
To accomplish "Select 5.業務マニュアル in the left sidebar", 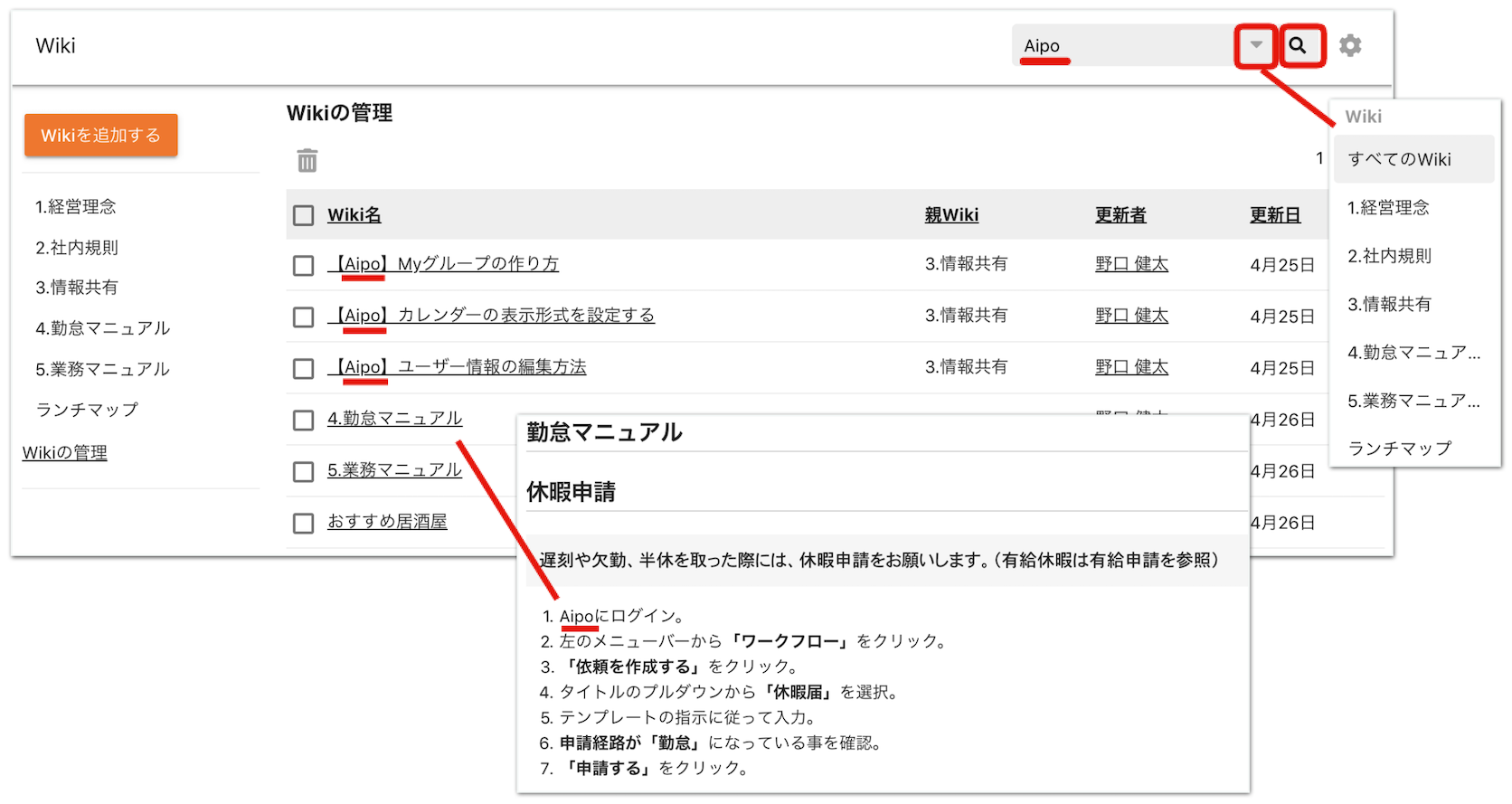I will coord(103,368).
